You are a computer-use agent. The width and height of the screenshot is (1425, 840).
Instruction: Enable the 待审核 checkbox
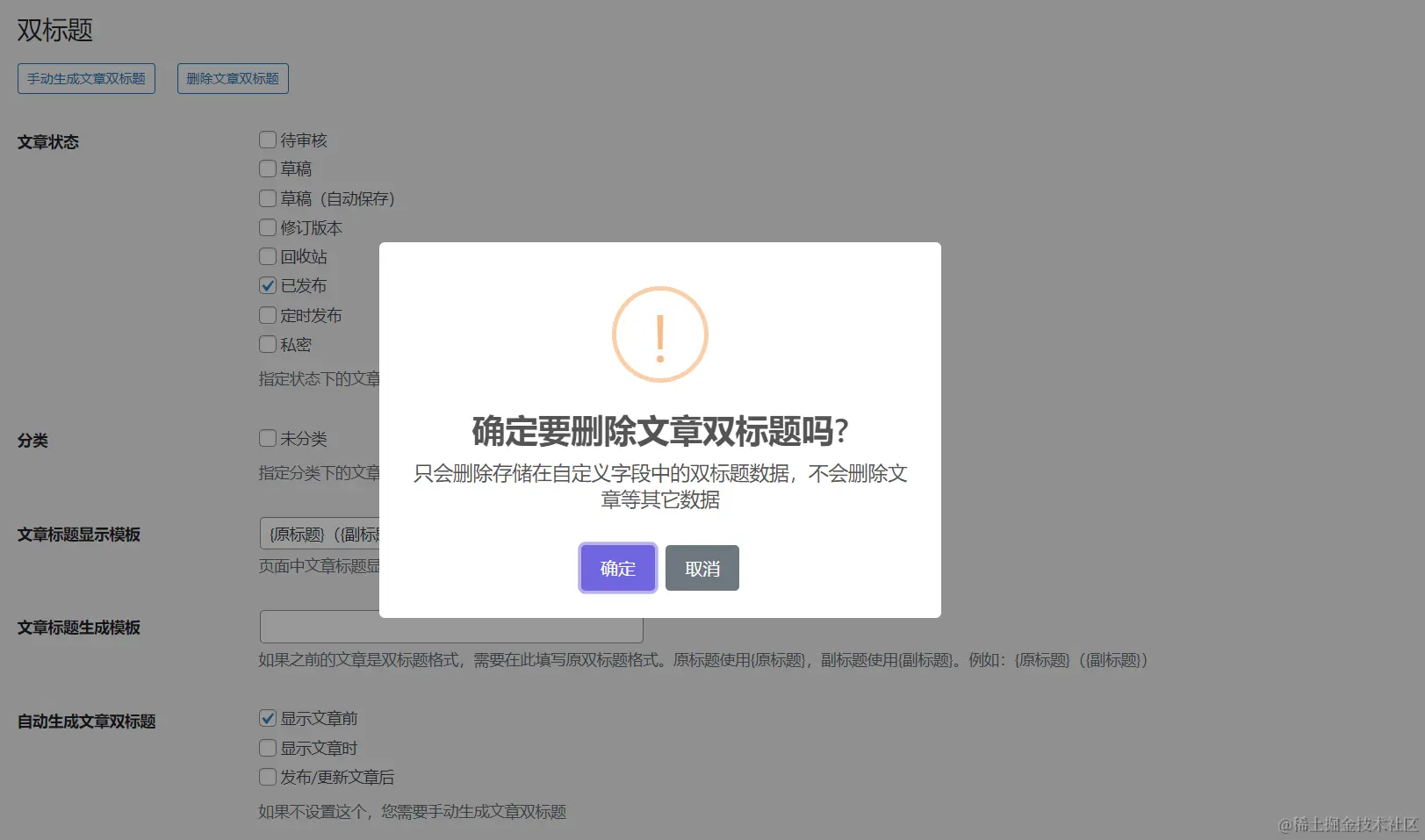[x=267, y=139]
